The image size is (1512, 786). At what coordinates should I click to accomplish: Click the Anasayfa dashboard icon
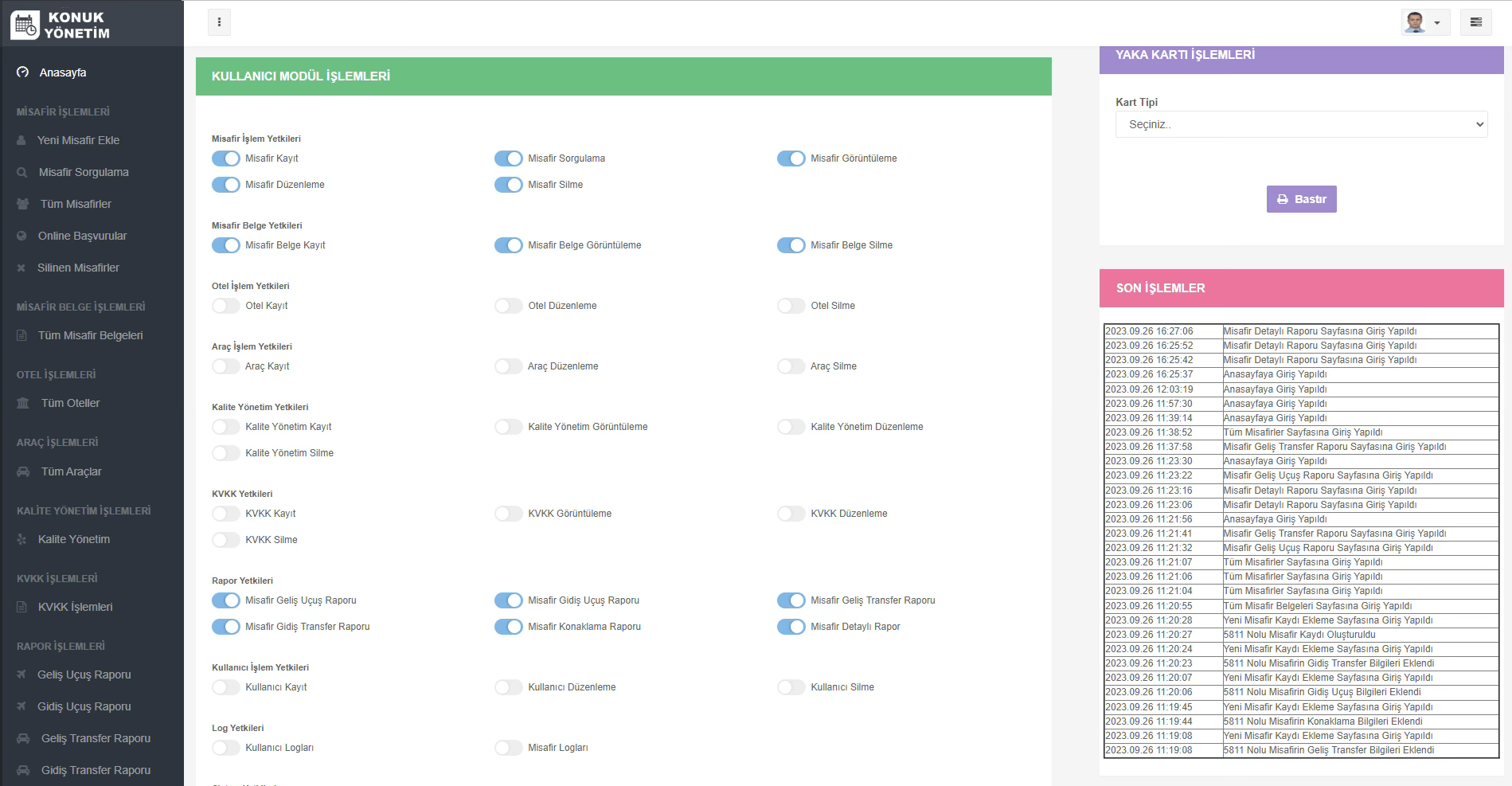click(23, 72)
